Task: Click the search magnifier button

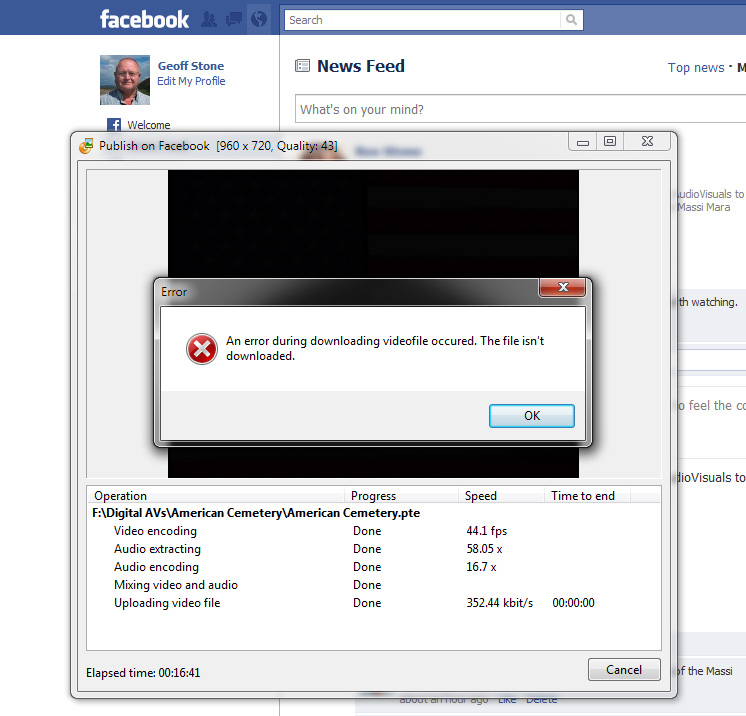Action: (571, 20)
